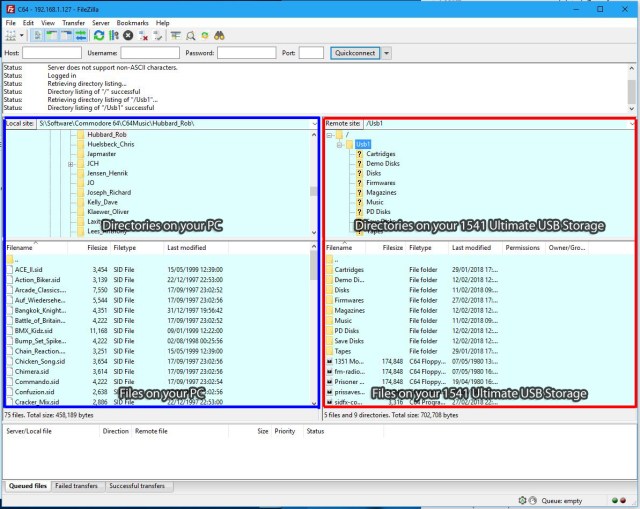Open the Quickconnect history dropdown arrow
Screen dimensions: 640x509
pos(386,53)
